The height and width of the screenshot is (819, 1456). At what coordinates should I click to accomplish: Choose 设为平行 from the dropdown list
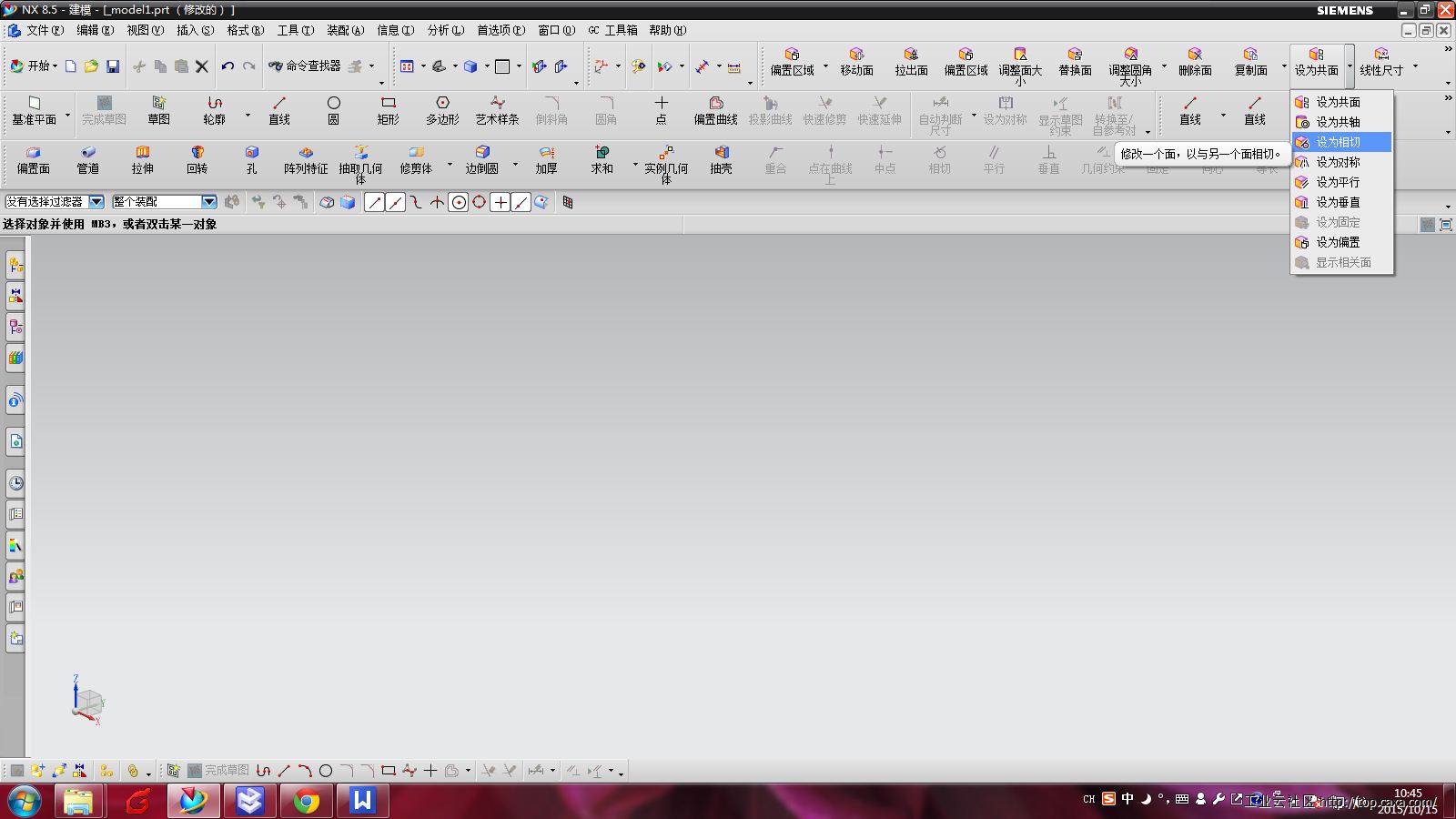(1342, 182)
